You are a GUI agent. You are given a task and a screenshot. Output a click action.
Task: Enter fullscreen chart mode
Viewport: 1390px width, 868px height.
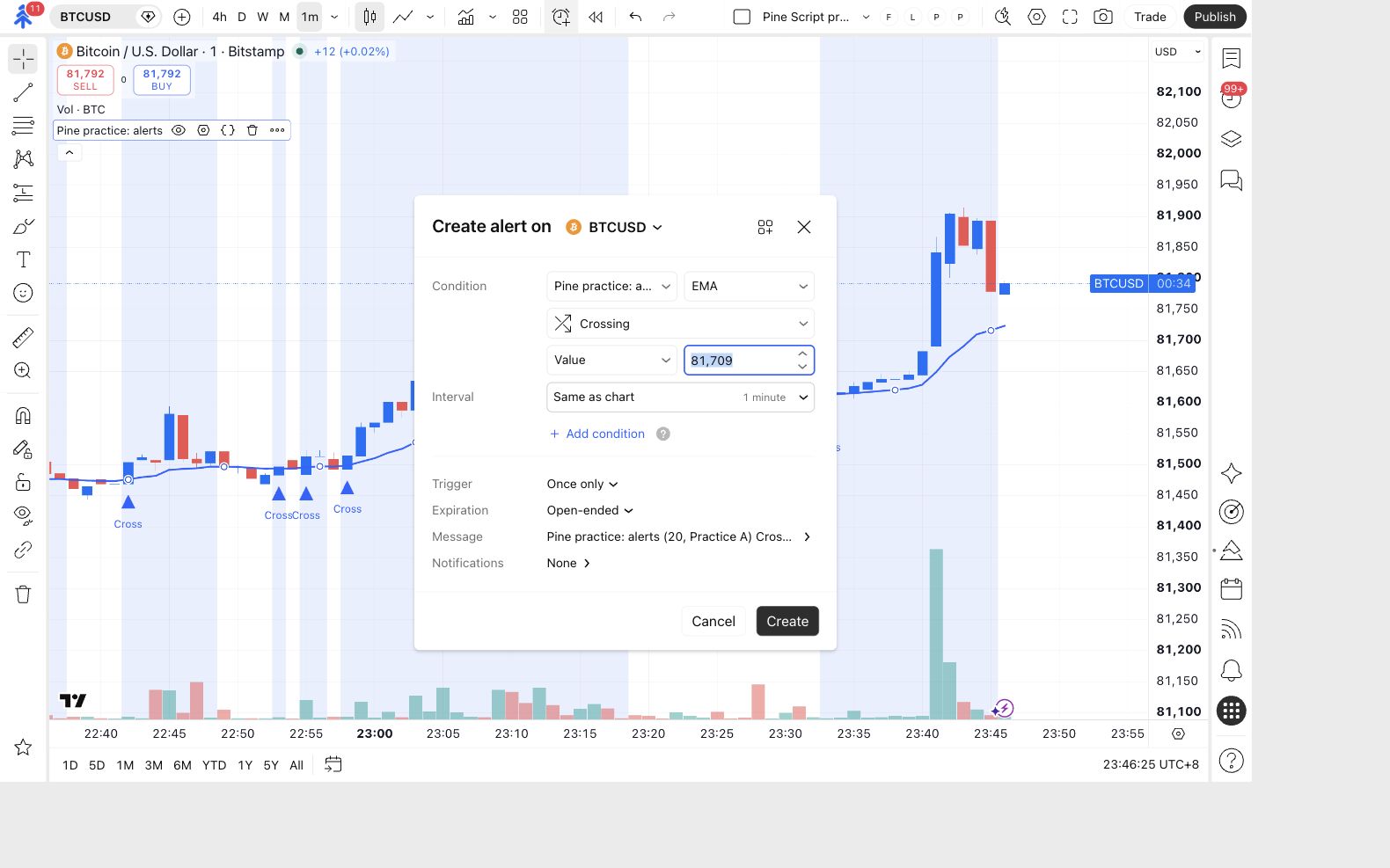[x=1070, y=17]
